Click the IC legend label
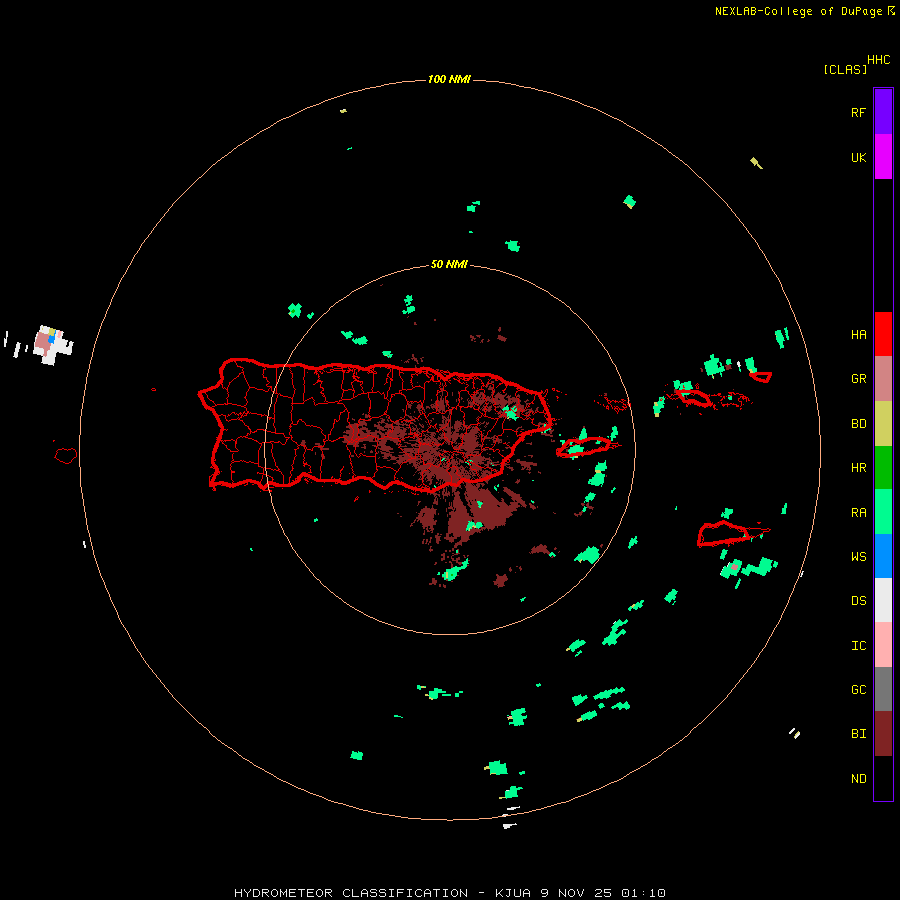This screenshot has height=900, width=900. (858, 646)
